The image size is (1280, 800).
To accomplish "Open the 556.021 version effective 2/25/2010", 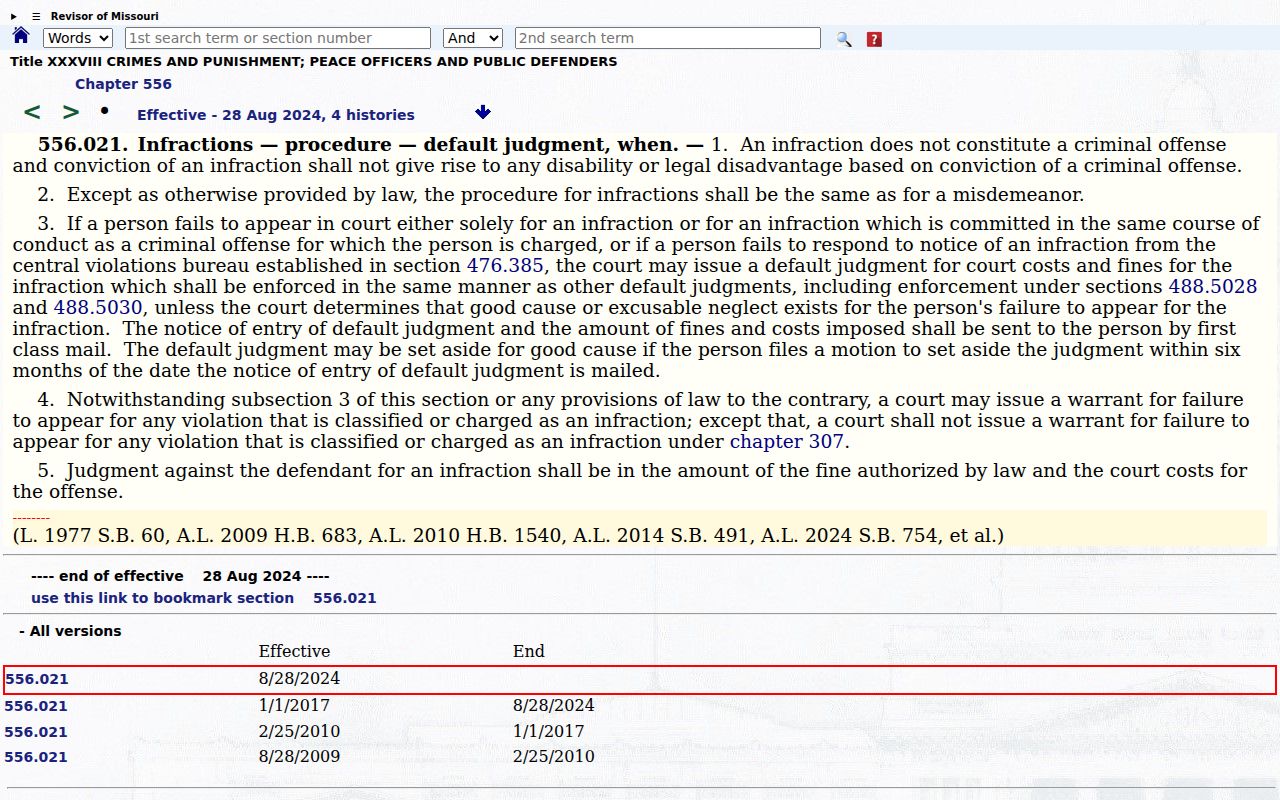I will (x=36, y=732).
